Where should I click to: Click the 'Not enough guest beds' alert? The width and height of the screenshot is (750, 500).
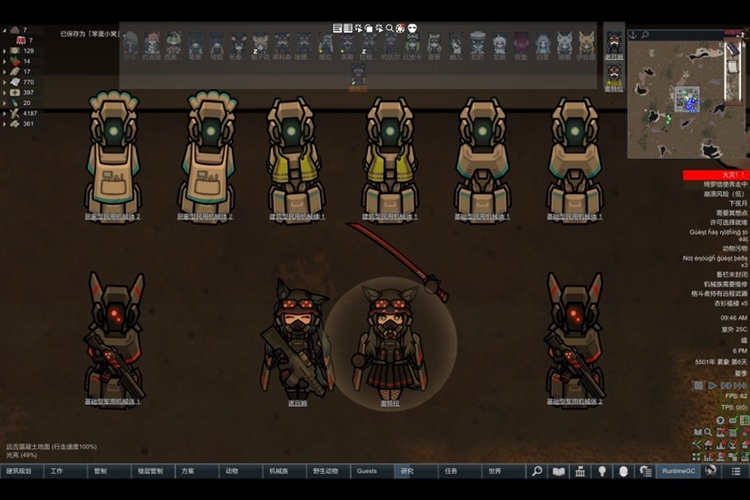tap(714, 258)
